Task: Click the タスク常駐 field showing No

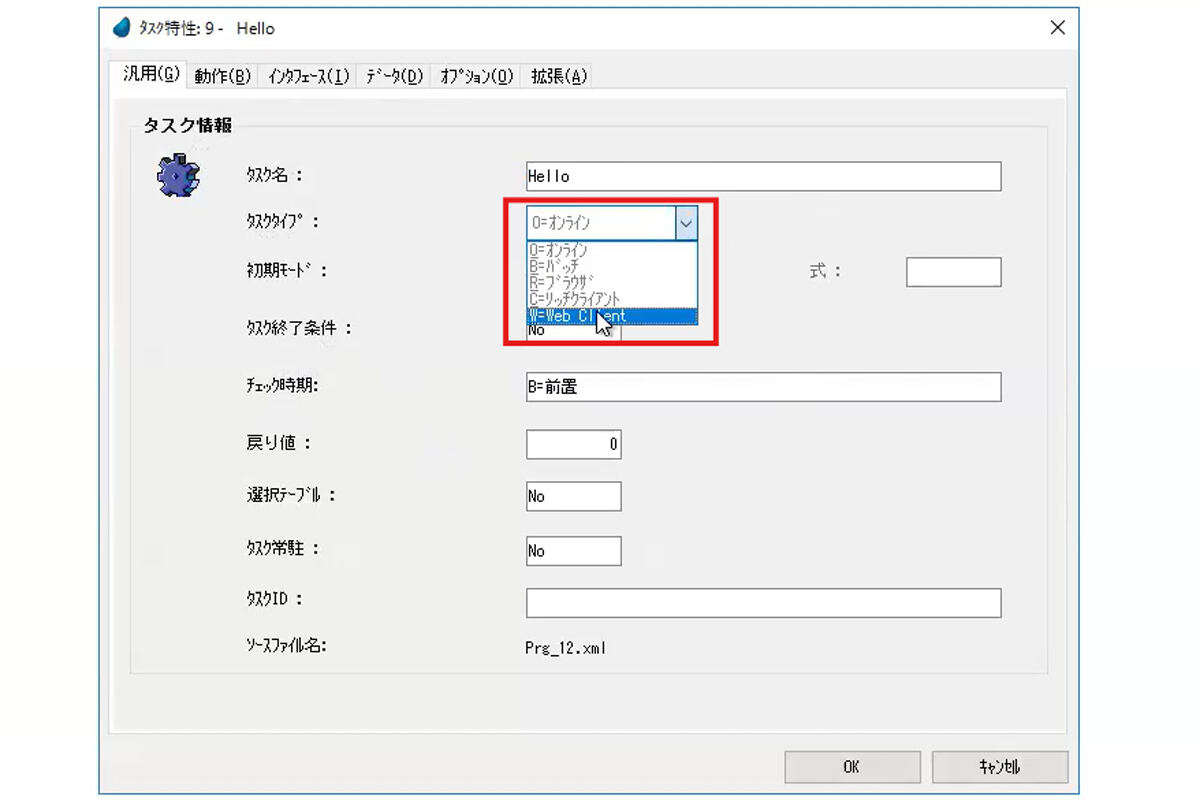Action: 573,551
